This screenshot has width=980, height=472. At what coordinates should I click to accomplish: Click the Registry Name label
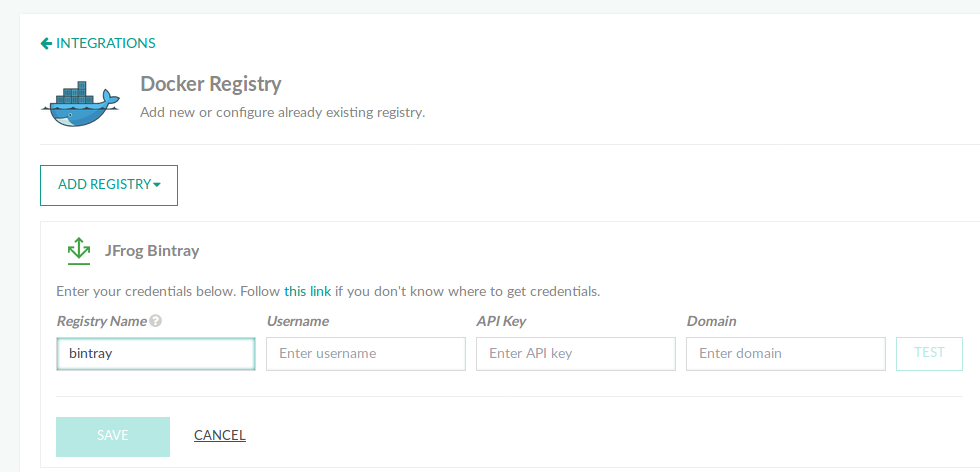pyautogui.click(x=102, y=321)
